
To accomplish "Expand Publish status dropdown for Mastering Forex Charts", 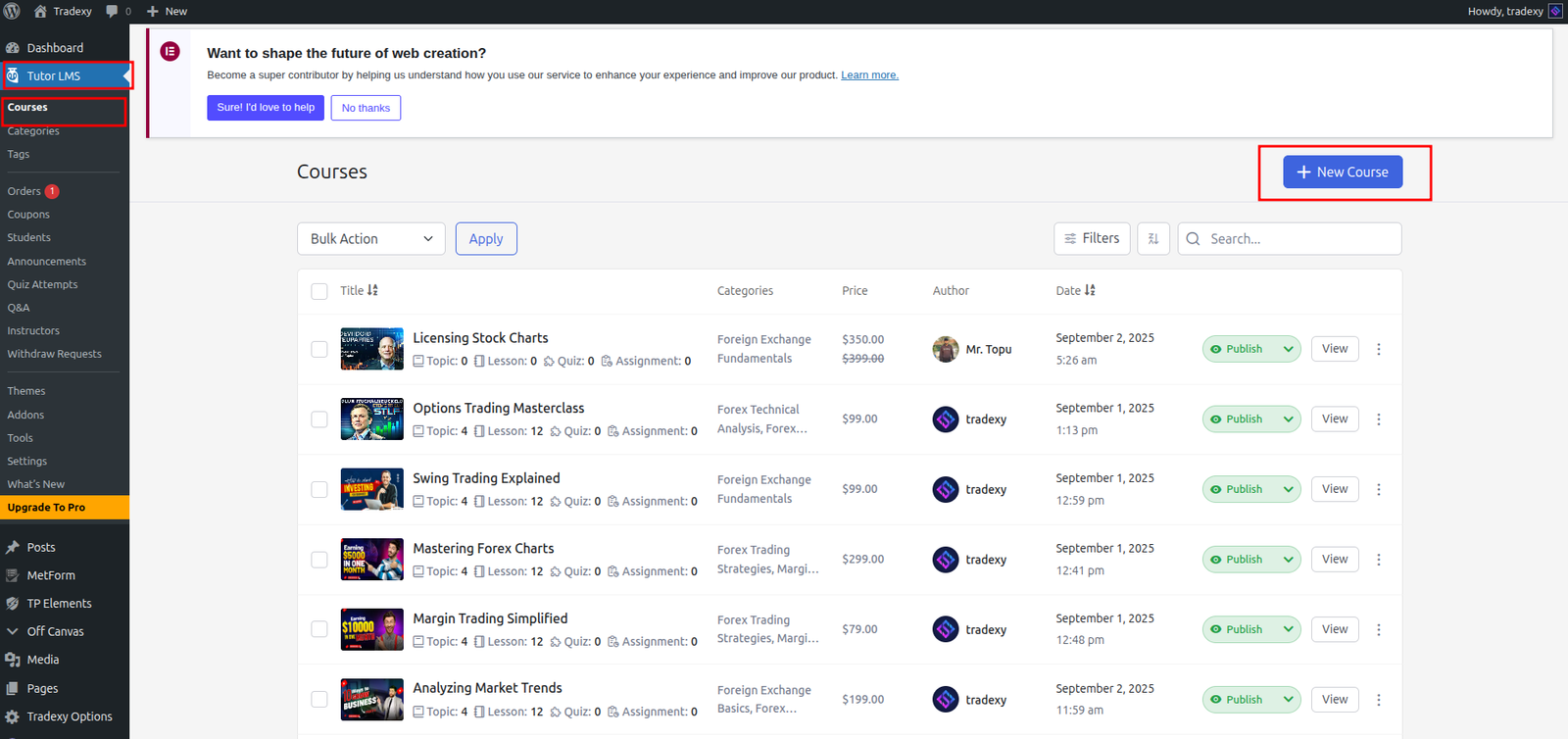I will [x=1289, y=560].
